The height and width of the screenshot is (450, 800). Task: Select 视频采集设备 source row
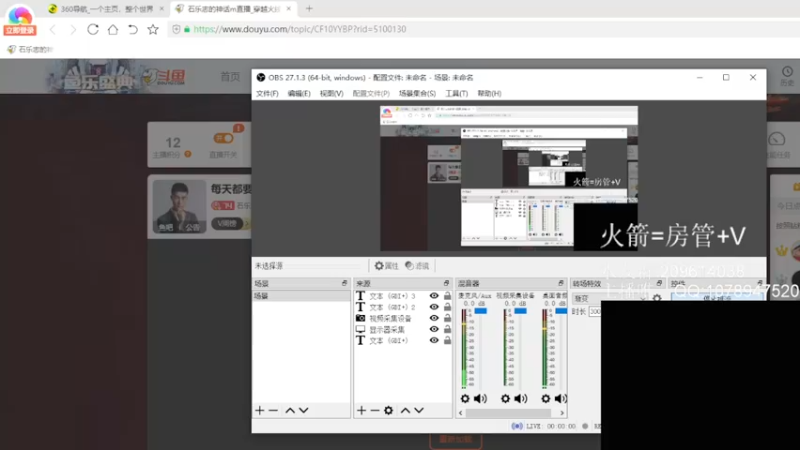[403, 318]
